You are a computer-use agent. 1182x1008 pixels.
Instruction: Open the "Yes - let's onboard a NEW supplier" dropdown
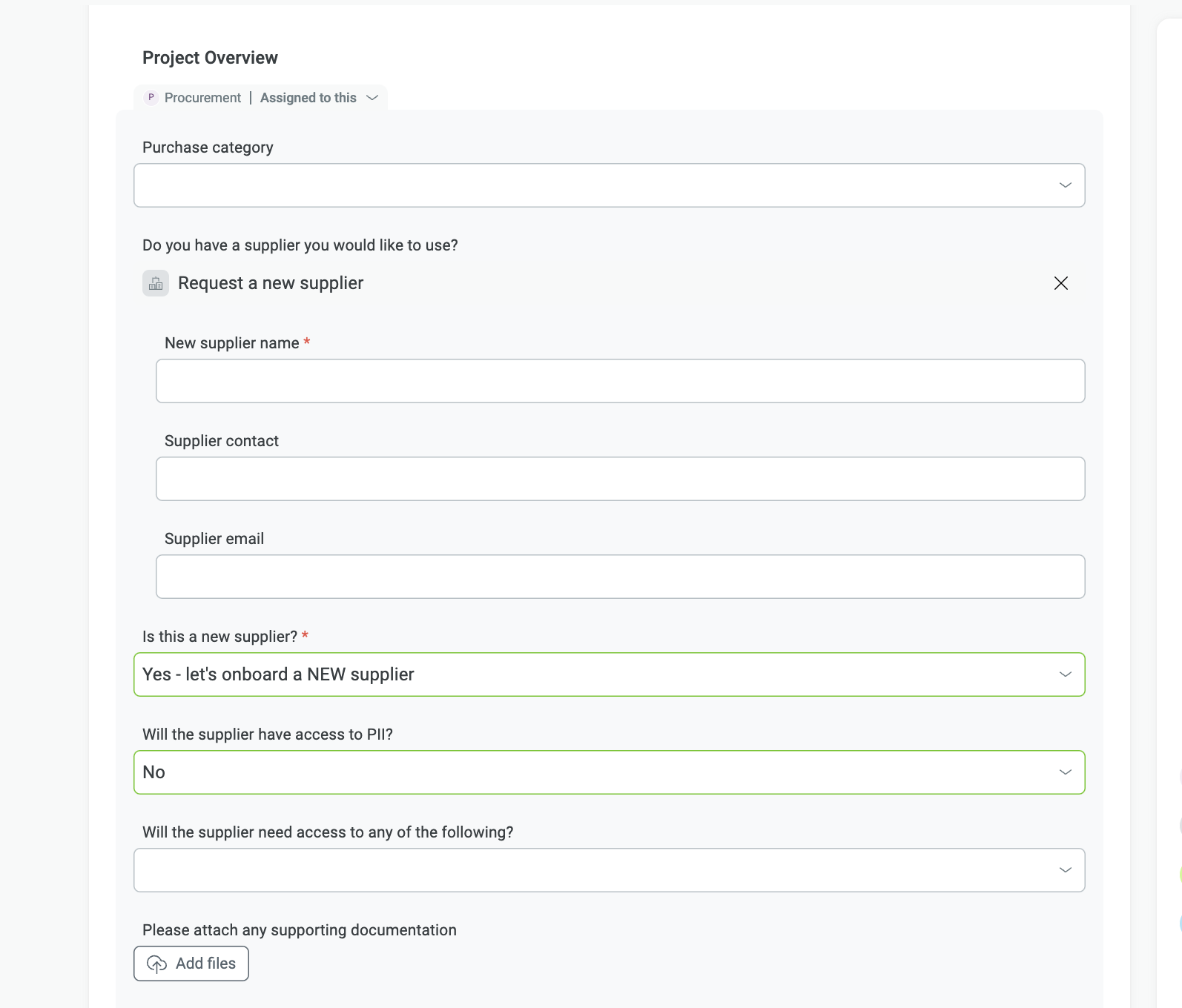click(593, 674)
